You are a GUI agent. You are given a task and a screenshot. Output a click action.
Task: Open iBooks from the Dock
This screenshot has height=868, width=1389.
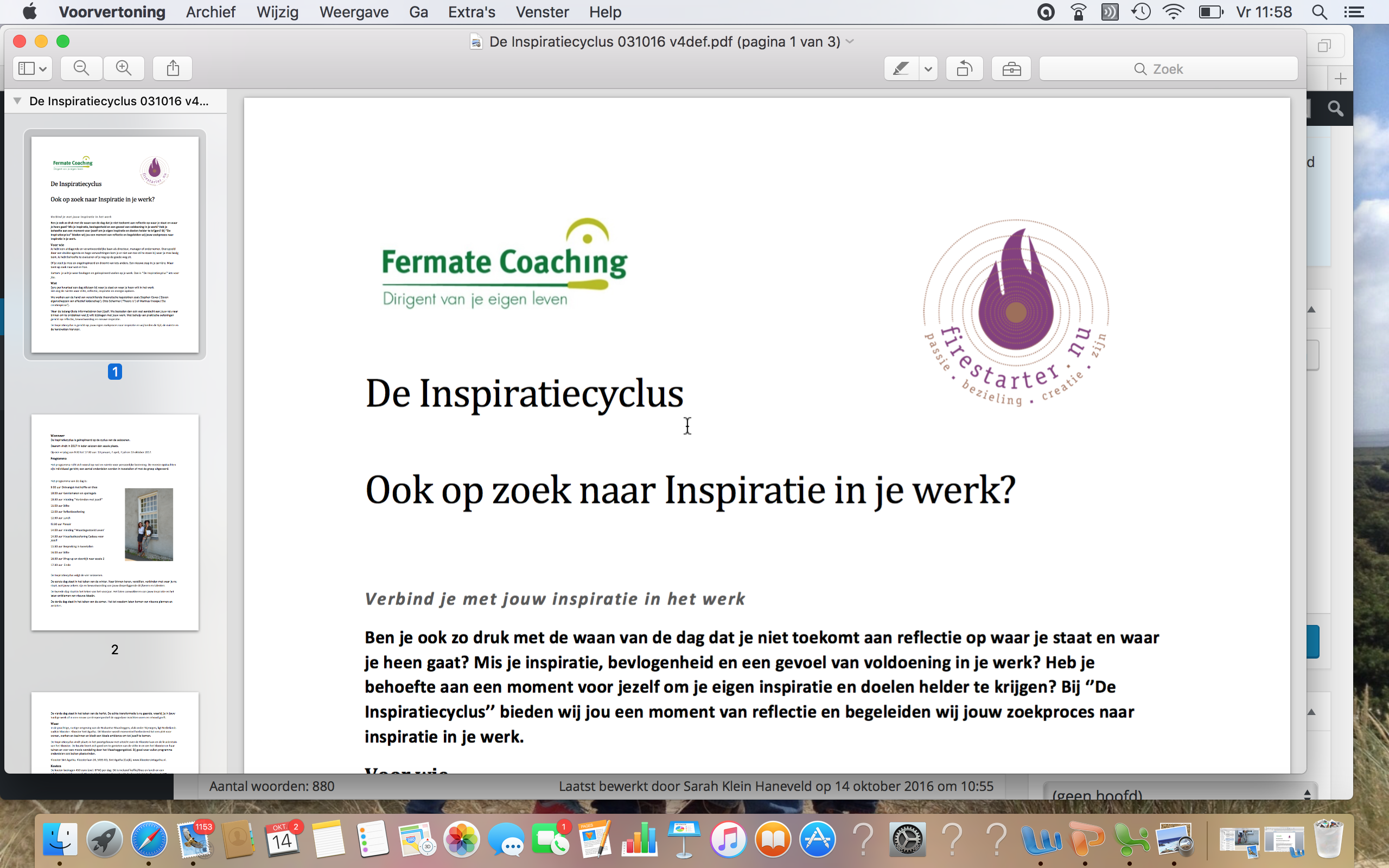coord(773,839)
